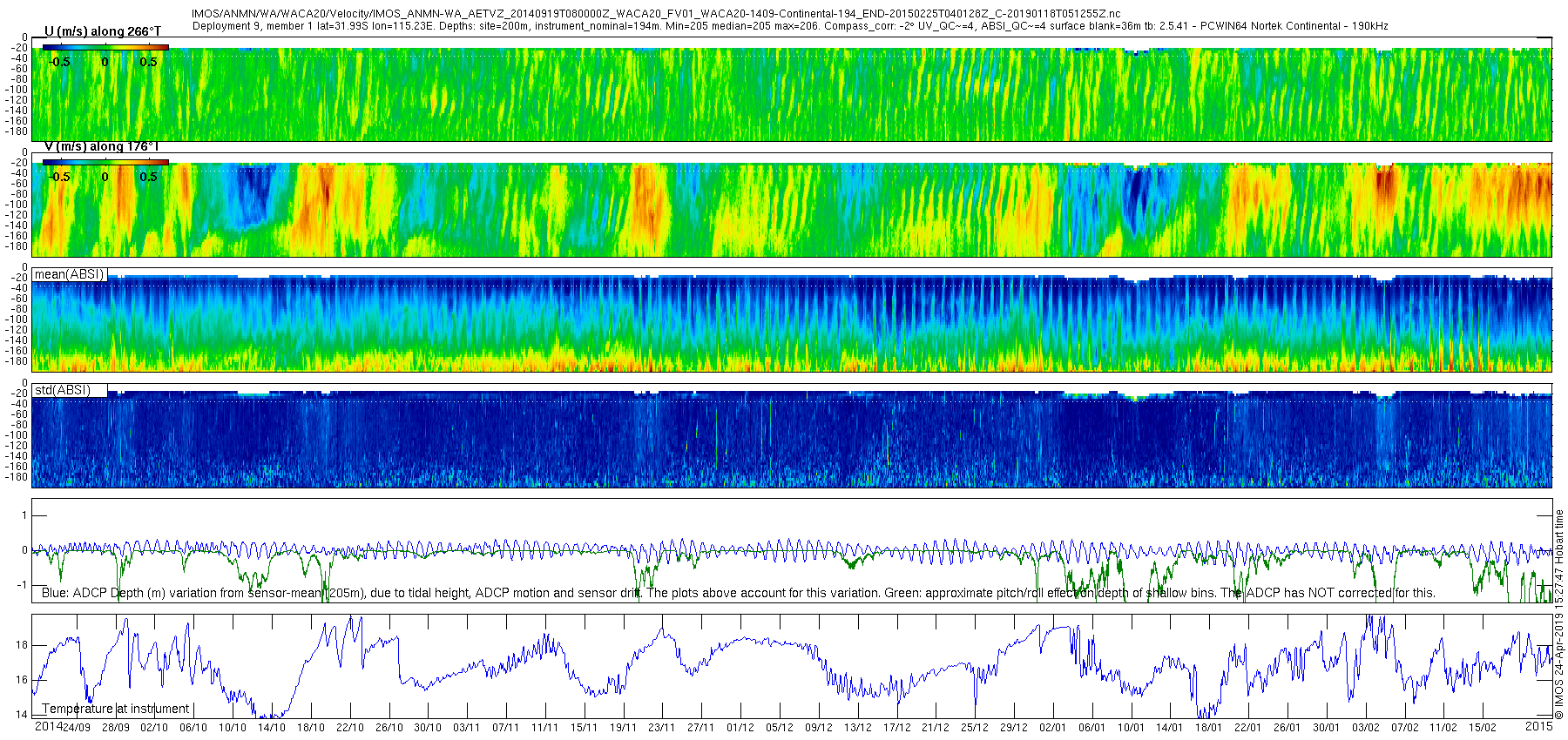
Task: Click the U panel velocity color bar
Action: [x=105, y=47]
